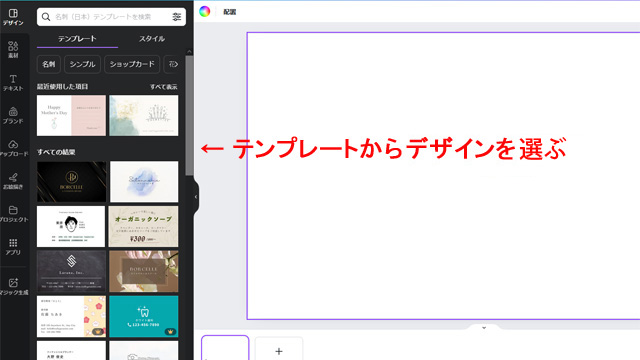This screenshot has width=640, height=360.
Task: Collapse the side panel with arrow handle
Action: click(196, 197)
